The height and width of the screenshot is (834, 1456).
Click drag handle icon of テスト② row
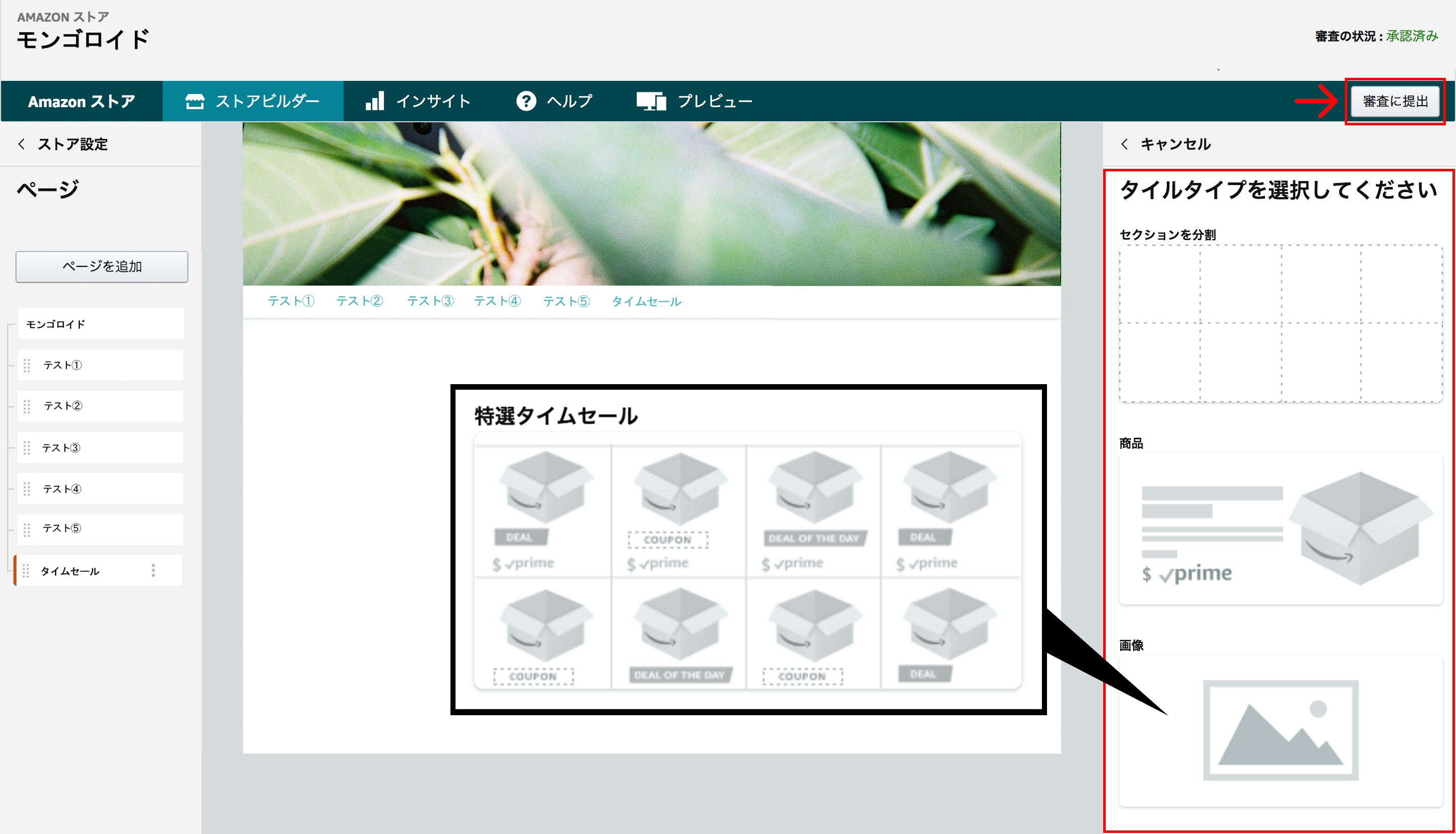coord(26,407)
